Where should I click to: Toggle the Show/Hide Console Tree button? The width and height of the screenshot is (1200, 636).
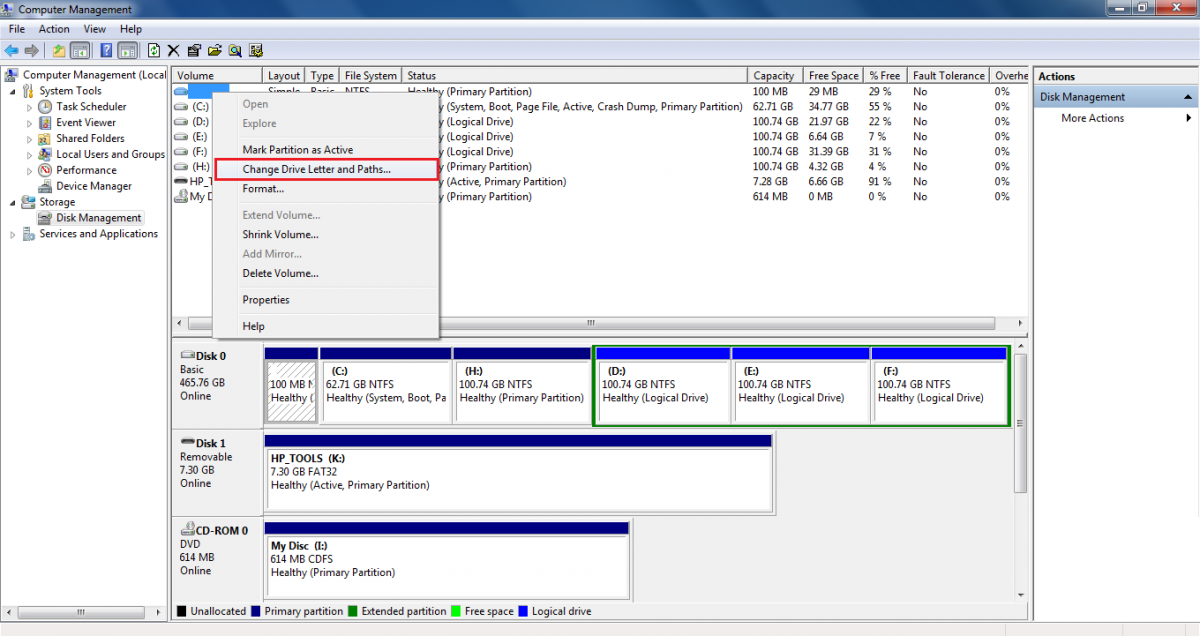point(81,50)
